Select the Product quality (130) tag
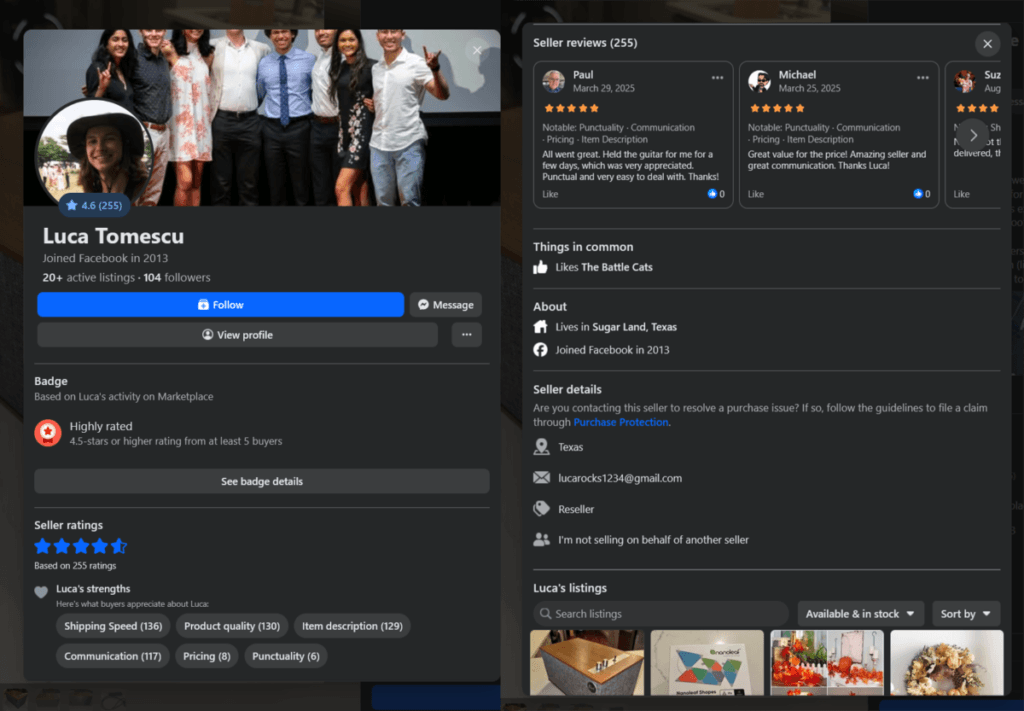Screen dimensions: 1024x711 pyautogui.click(x=232, y=626)
